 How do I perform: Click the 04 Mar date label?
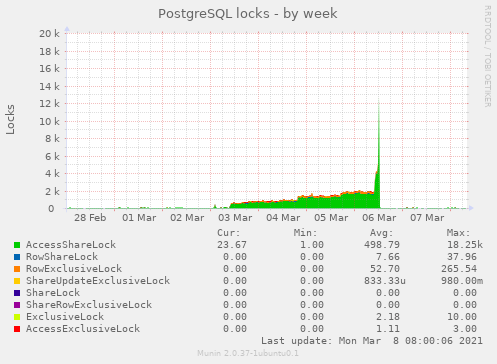point(283,218)
